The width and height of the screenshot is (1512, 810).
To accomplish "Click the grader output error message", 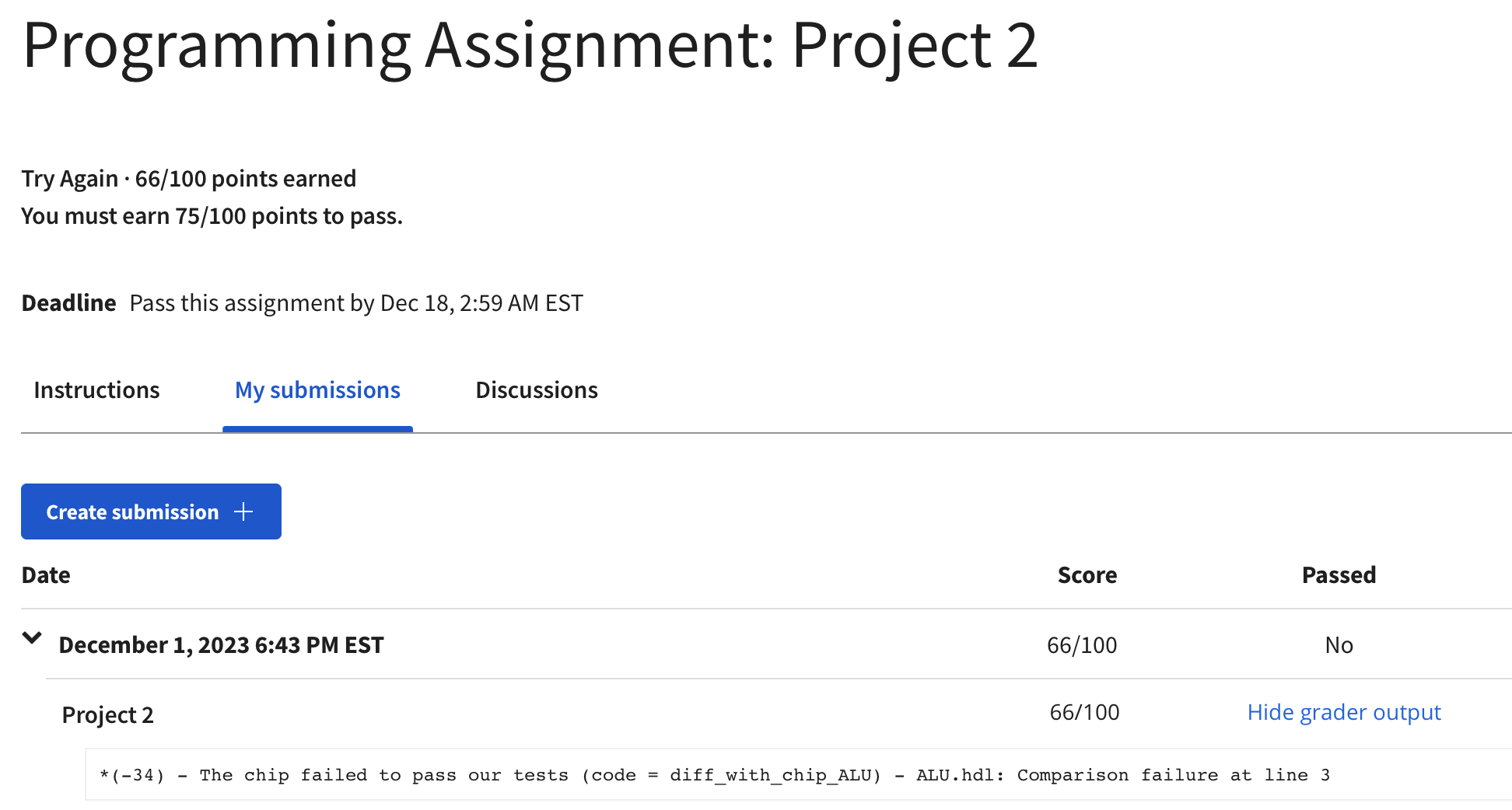I will point(714,775).
